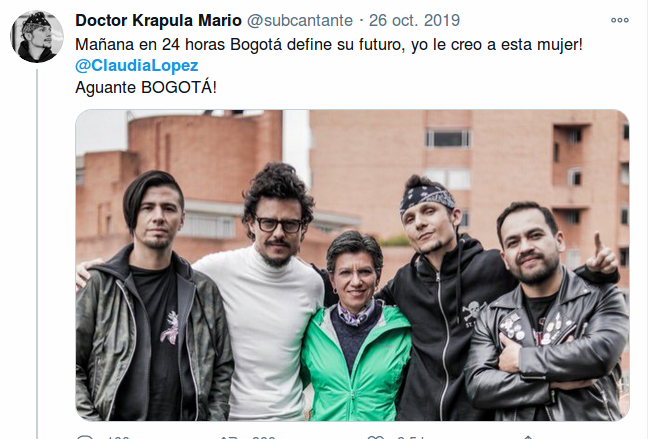654x439 pixels.
Task: Click the share tweet icon
Action: [x=528, y=437]
